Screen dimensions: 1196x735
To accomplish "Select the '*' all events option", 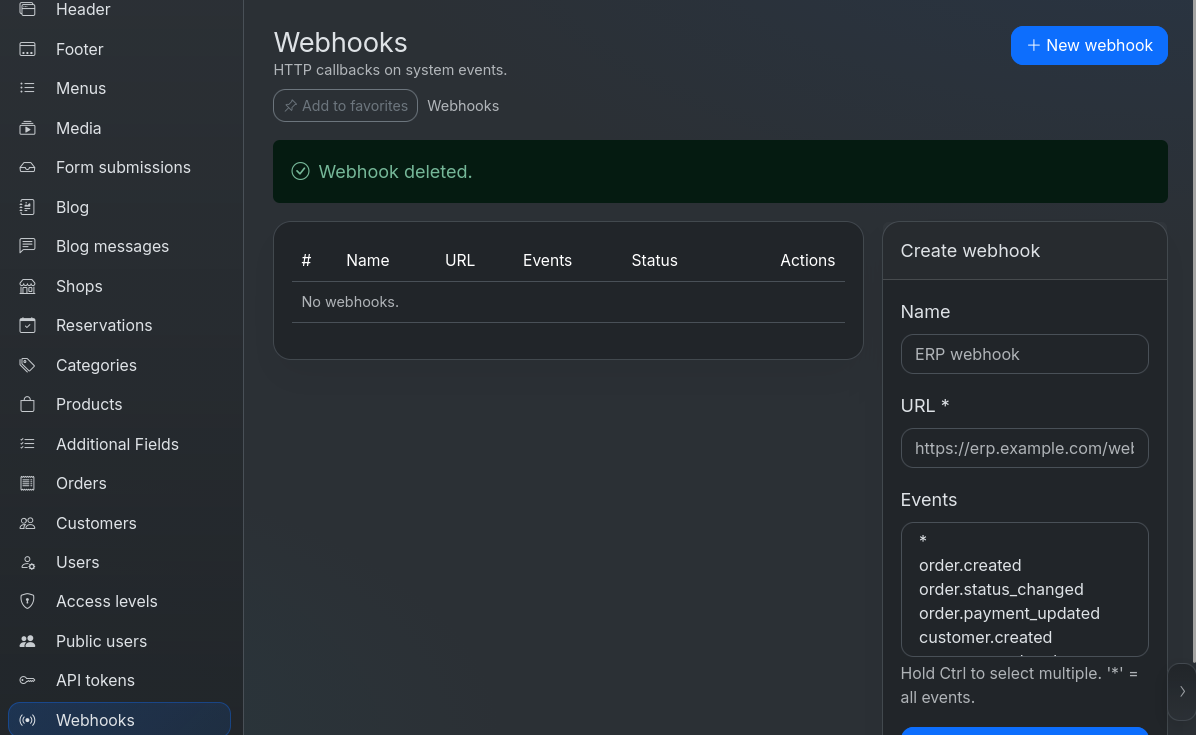I will [923, 540].
